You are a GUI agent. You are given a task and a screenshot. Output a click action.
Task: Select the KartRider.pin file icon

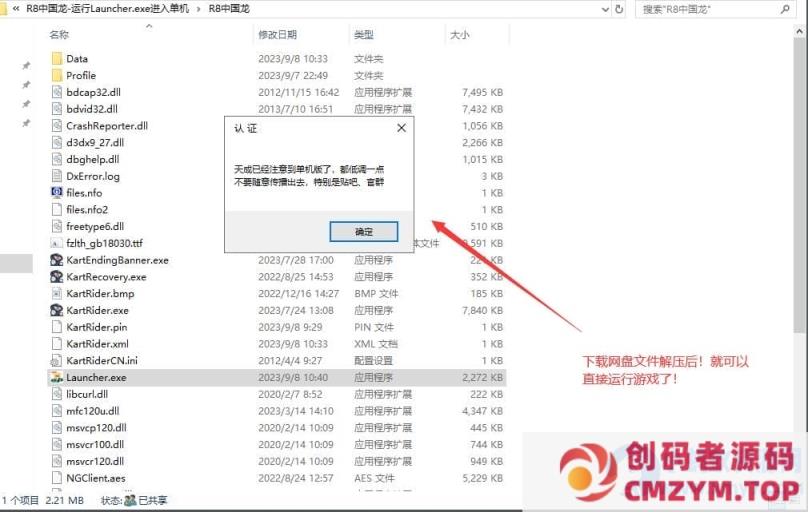57,327
